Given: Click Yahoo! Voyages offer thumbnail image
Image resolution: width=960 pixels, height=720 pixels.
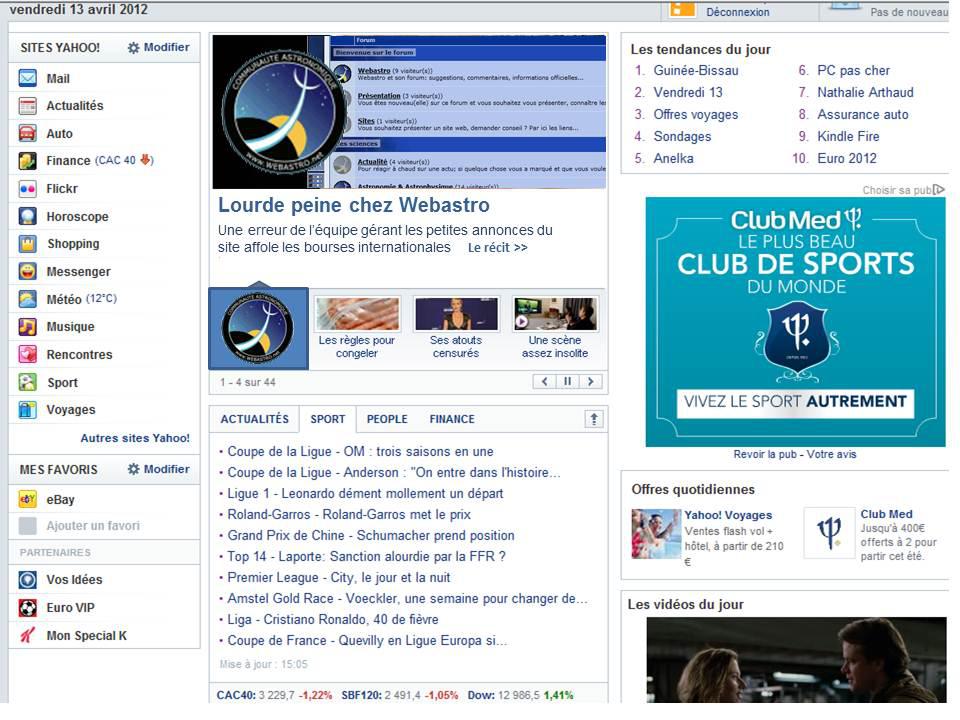Looking at the screenshot, I should [x=656, y=533].
